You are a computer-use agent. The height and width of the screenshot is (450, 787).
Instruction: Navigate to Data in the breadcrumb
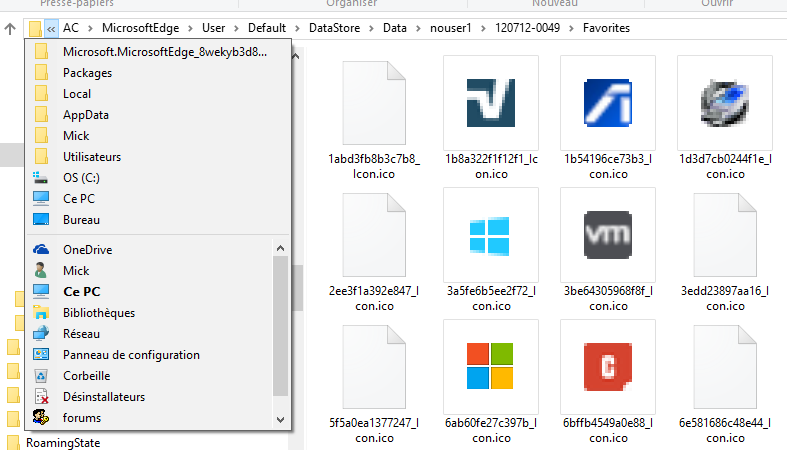coord(395,28)
